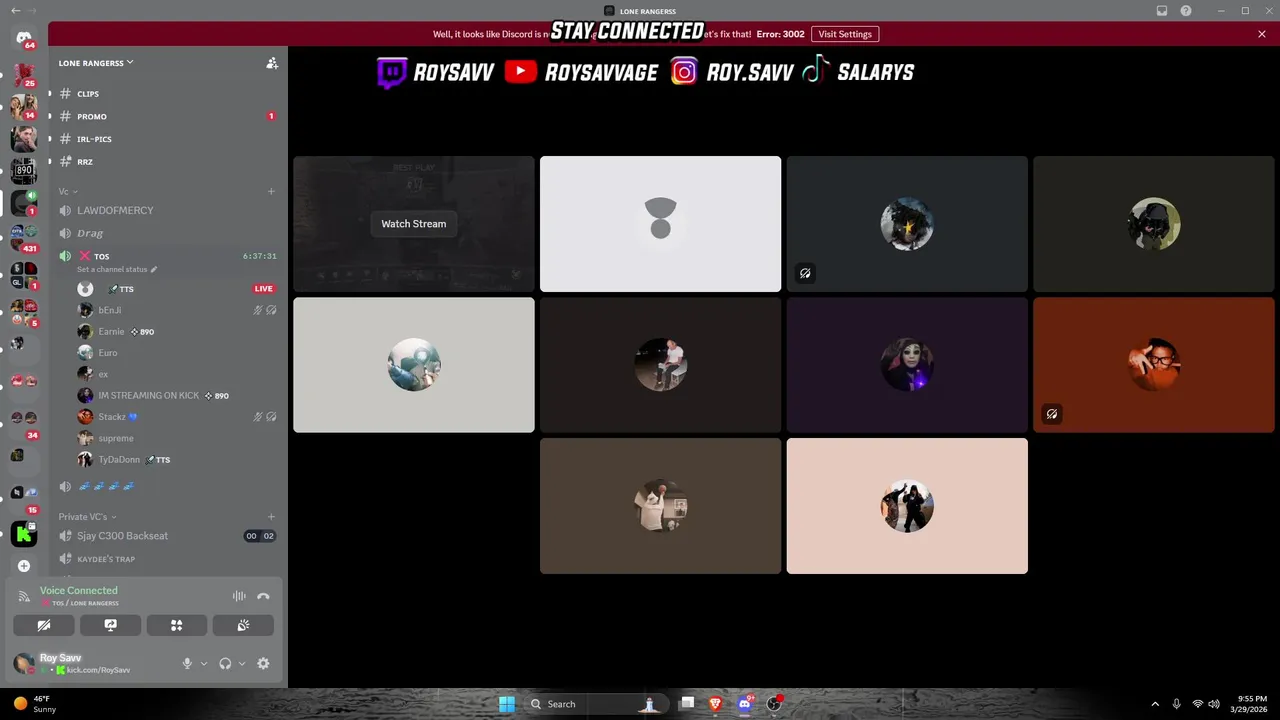Collapse the Private VC's category
The height and width of the screenshot is (720, 1280).
pyautogui.click(x=87, y=517)
